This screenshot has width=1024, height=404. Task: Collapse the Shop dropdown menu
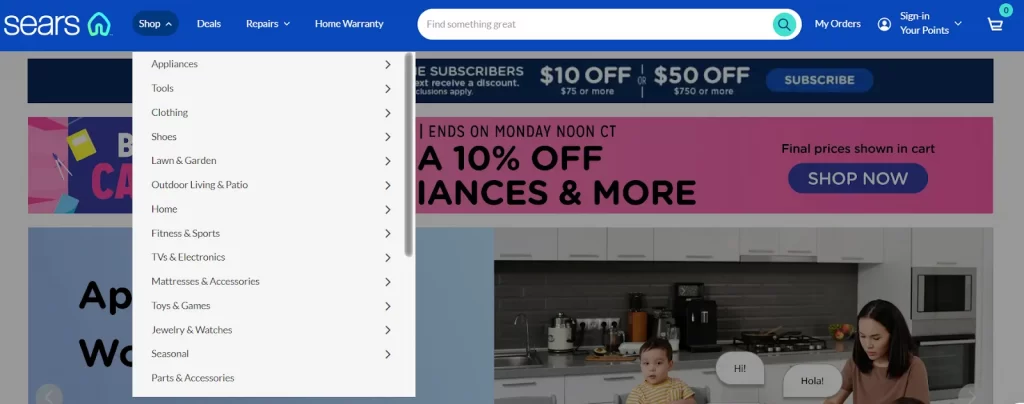click(155, 24)
